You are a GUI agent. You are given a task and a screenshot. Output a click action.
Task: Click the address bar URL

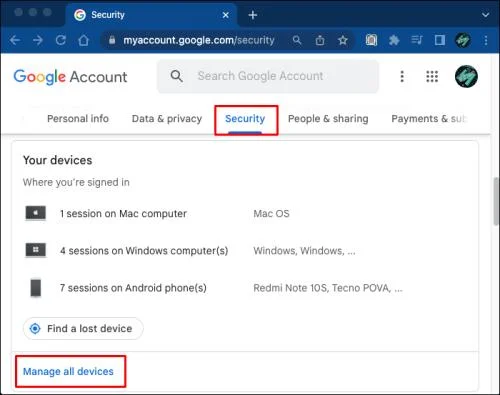[199, 40]
